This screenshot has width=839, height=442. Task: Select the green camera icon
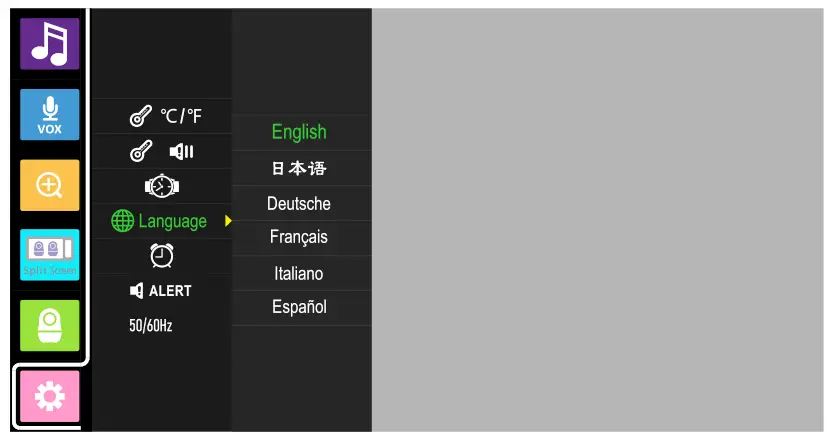[x=50, y=326]
